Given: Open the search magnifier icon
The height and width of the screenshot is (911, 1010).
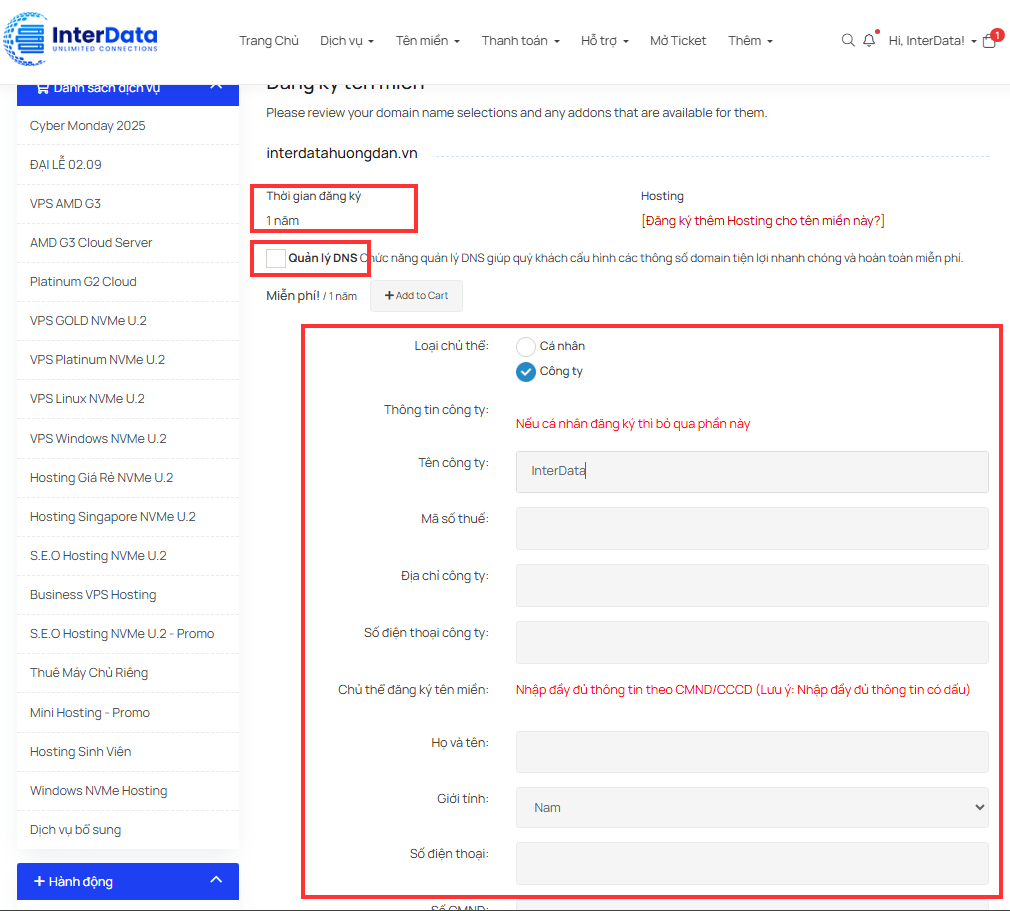Looking at the screenshot, I should tap(848, 41).
